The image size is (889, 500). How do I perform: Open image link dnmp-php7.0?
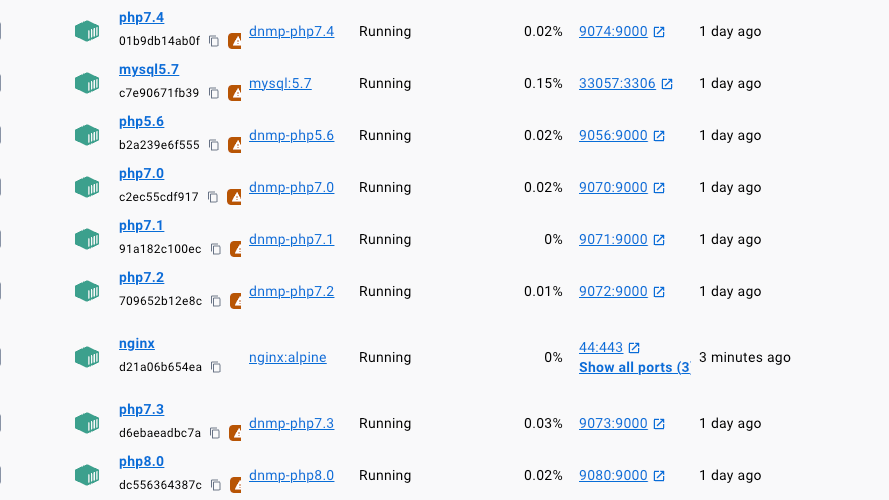pos(291,187)
